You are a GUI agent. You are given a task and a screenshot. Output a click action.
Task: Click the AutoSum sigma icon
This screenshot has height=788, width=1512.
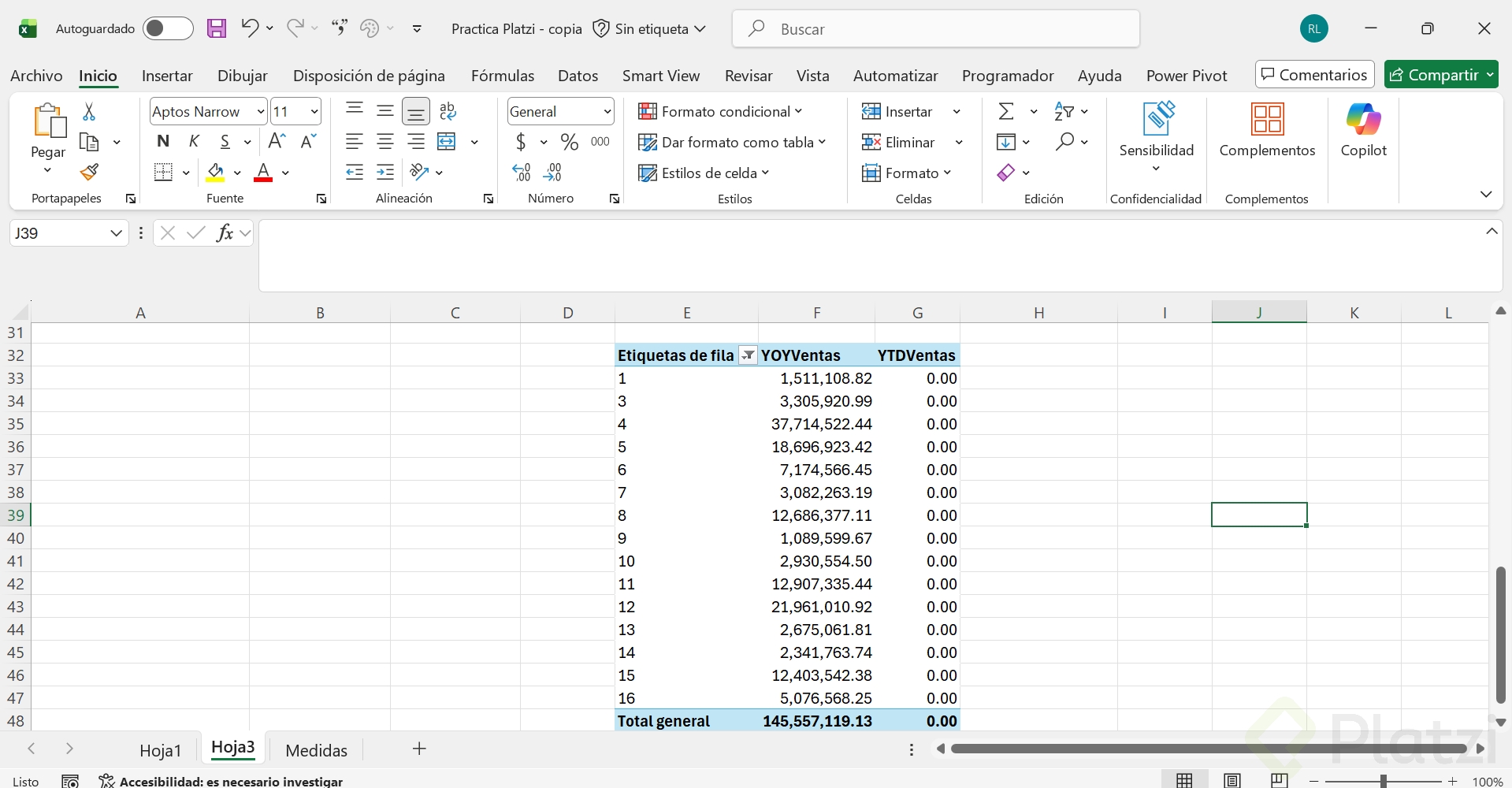1006,112
